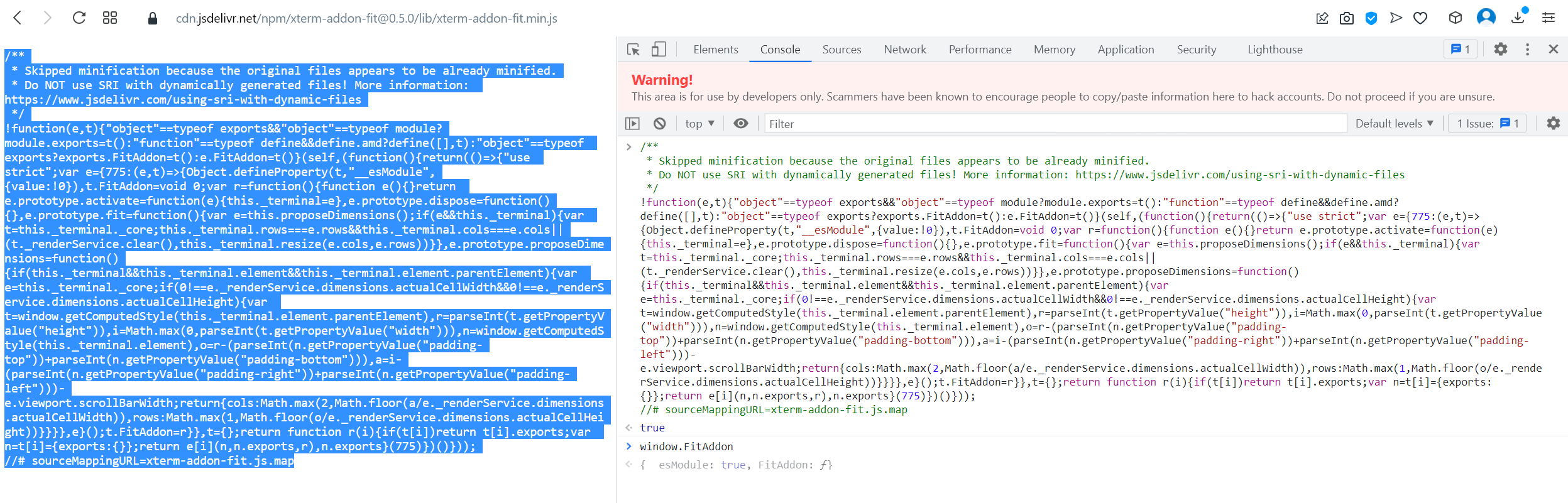Screen dimensions: 1568x503
Task: Open console settings gear beside the Issue counter
Action: [x=1554, y=124]
